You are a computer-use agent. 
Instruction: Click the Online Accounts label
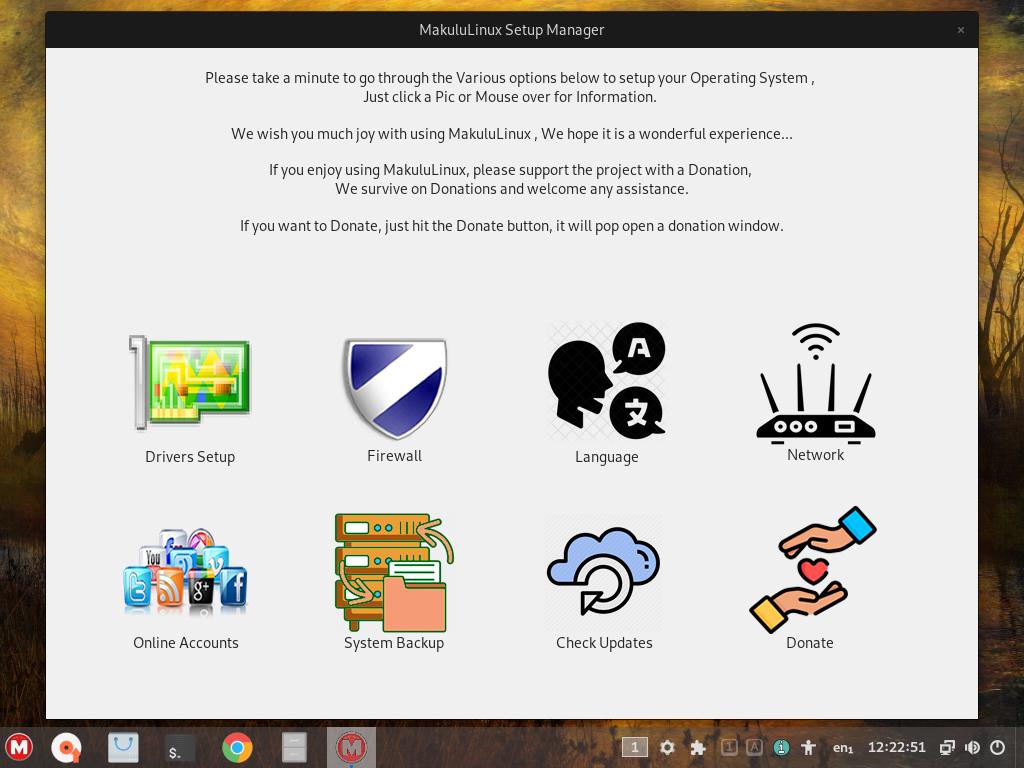pos(186,643)
